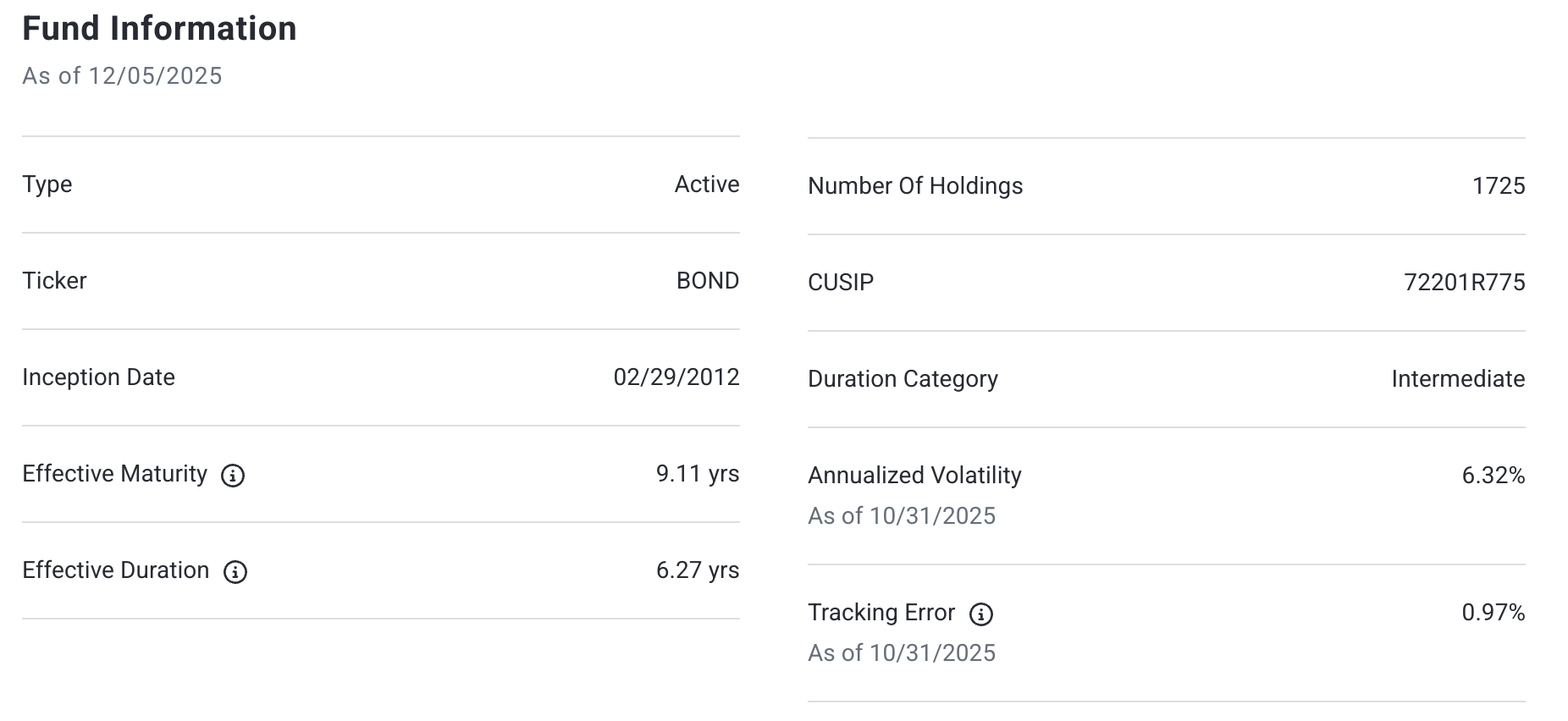Click the date below Tracking Error

(902, 653)
